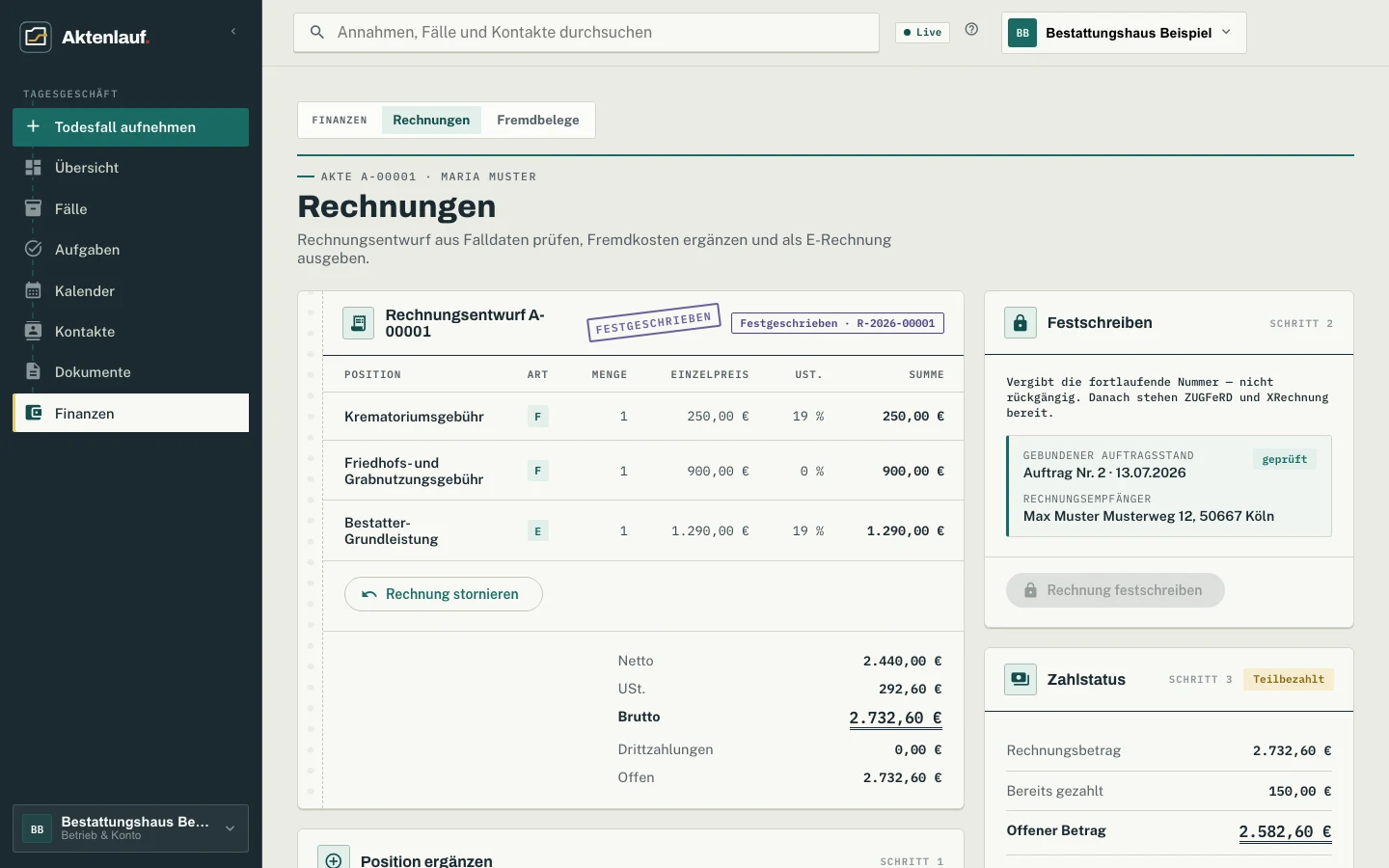Click the Kontakte person icon
Viewport: 1389px width, 868px height.
point(33,331)
